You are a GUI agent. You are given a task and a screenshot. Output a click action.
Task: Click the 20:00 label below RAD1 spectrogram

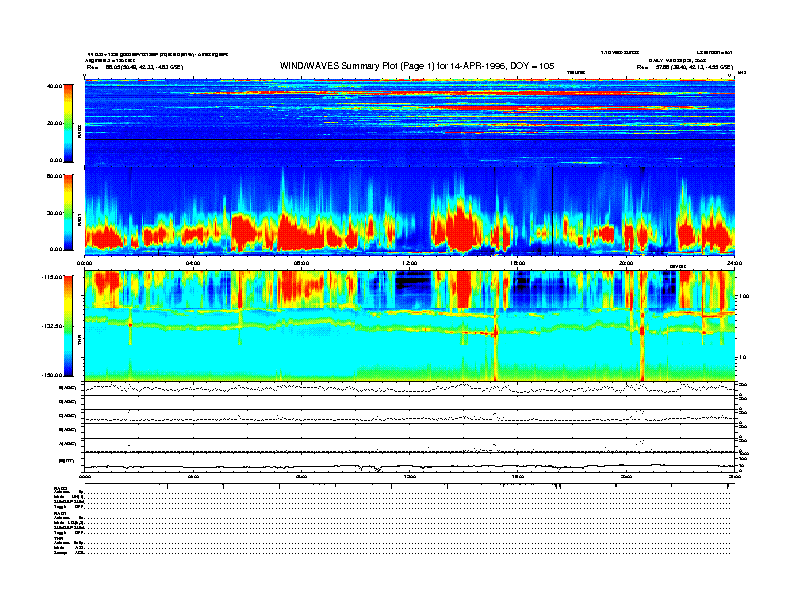(626, 263)
